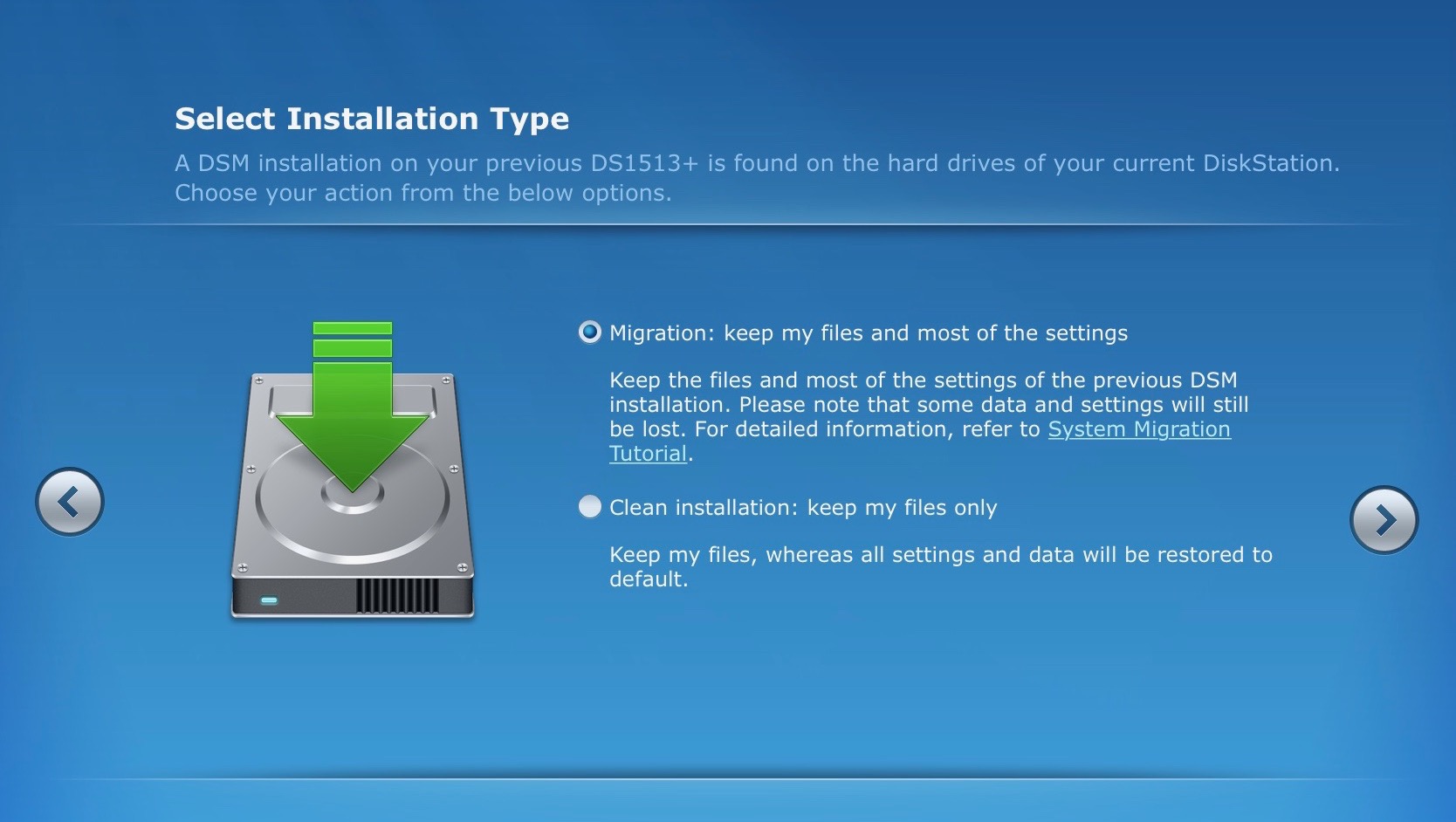Select the Migration radio button
Viewport: 1456px width, 822px height.
click(x=590, y=332)
